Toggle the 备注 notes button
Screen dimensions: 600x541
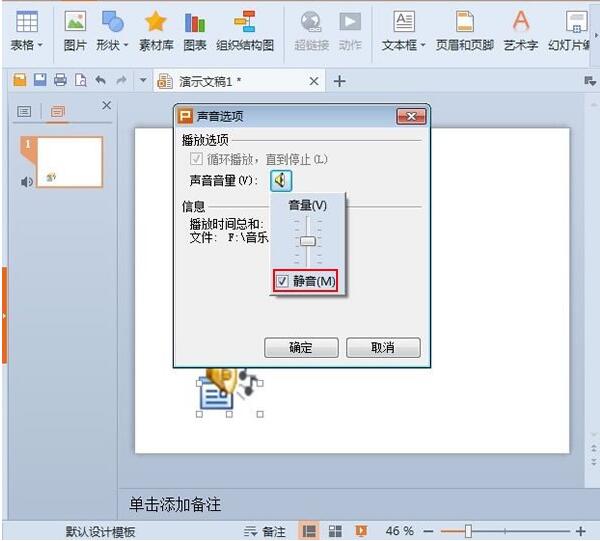pos(265,531)
